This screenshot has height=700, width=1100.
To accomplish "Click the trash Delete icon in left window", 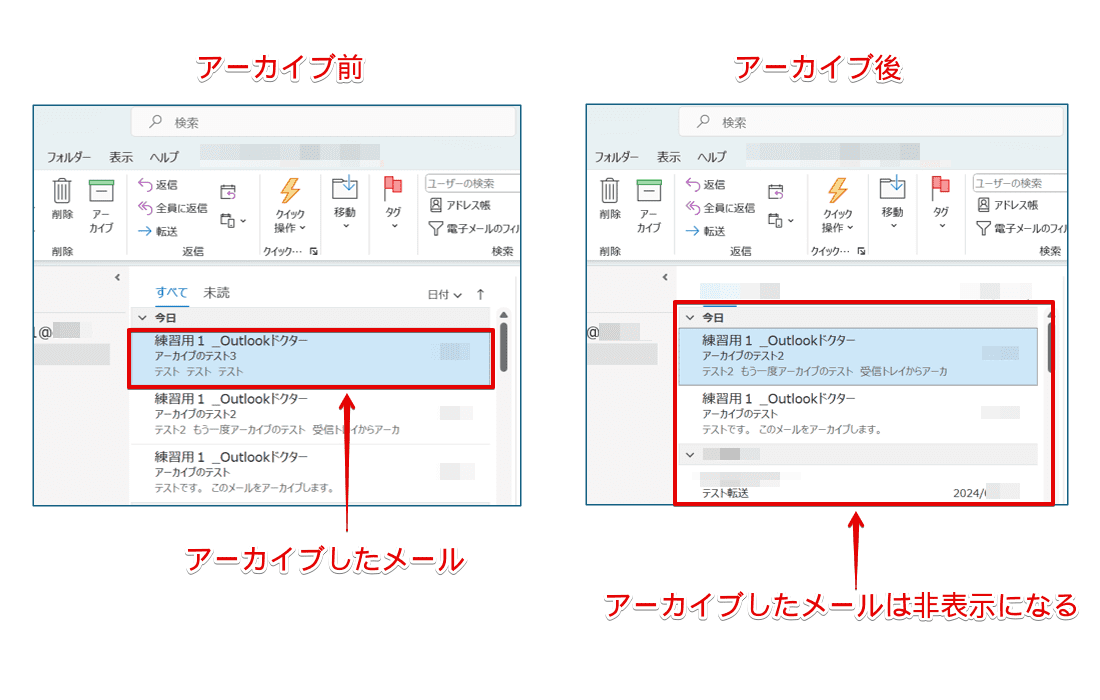I will (62, 190).
